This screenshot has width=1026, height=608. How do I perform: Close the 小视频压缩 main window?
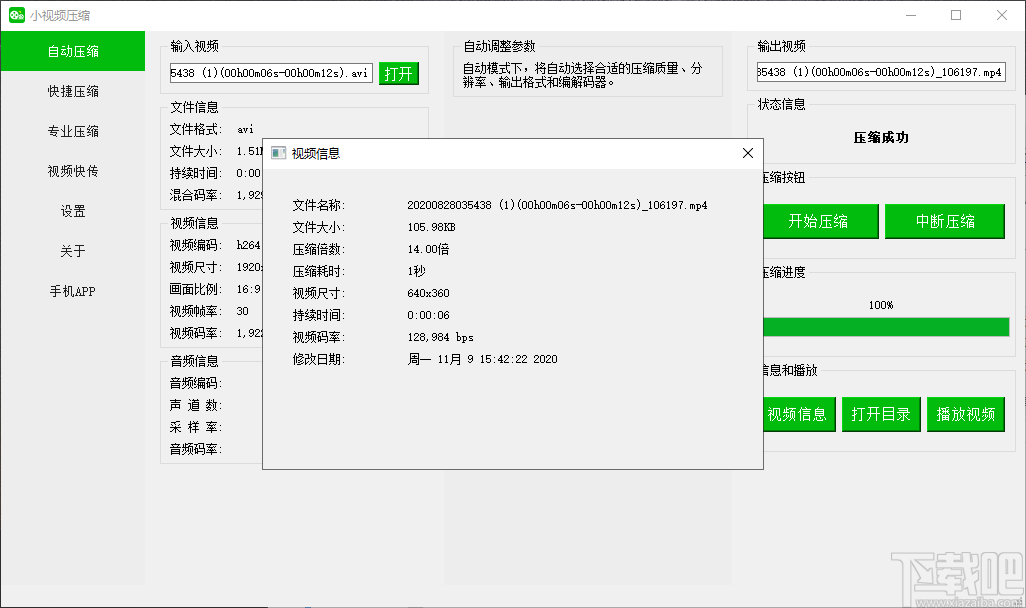coord(1002,15)
